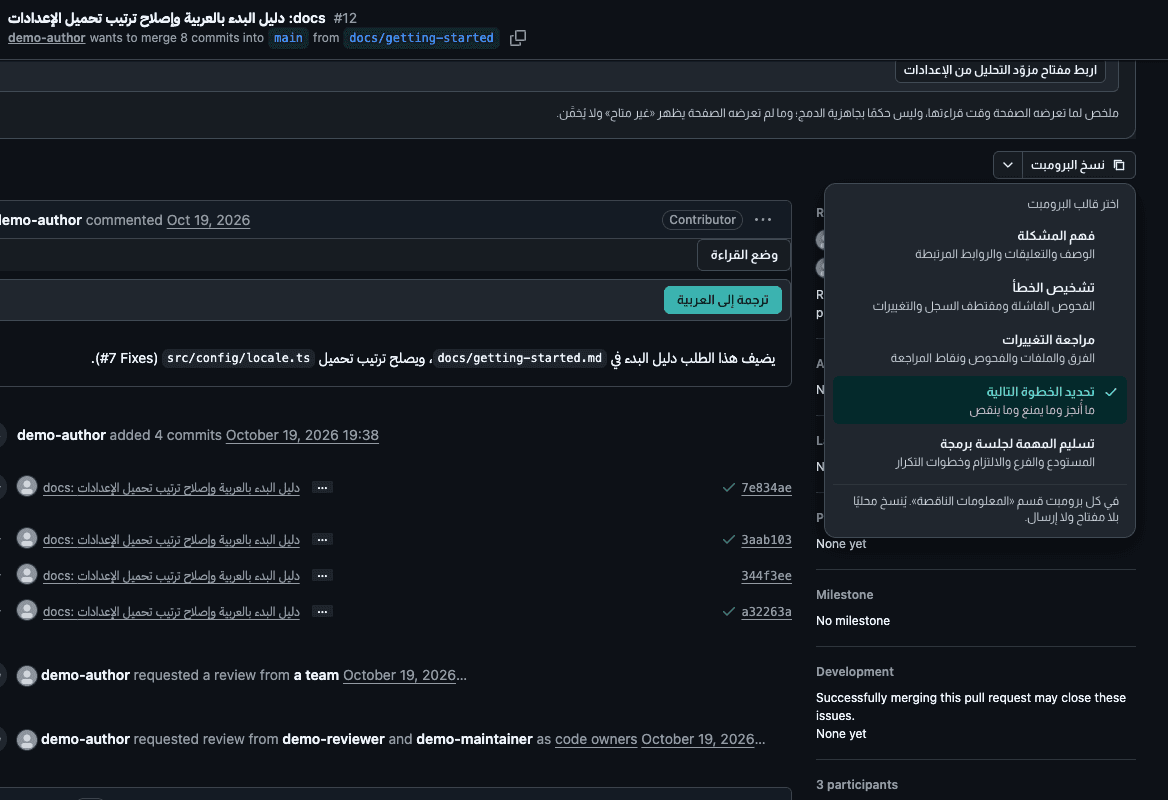1168x800 pixels.
Task: Click the src/config/locale.ts inline code
Action: point(238,358)
